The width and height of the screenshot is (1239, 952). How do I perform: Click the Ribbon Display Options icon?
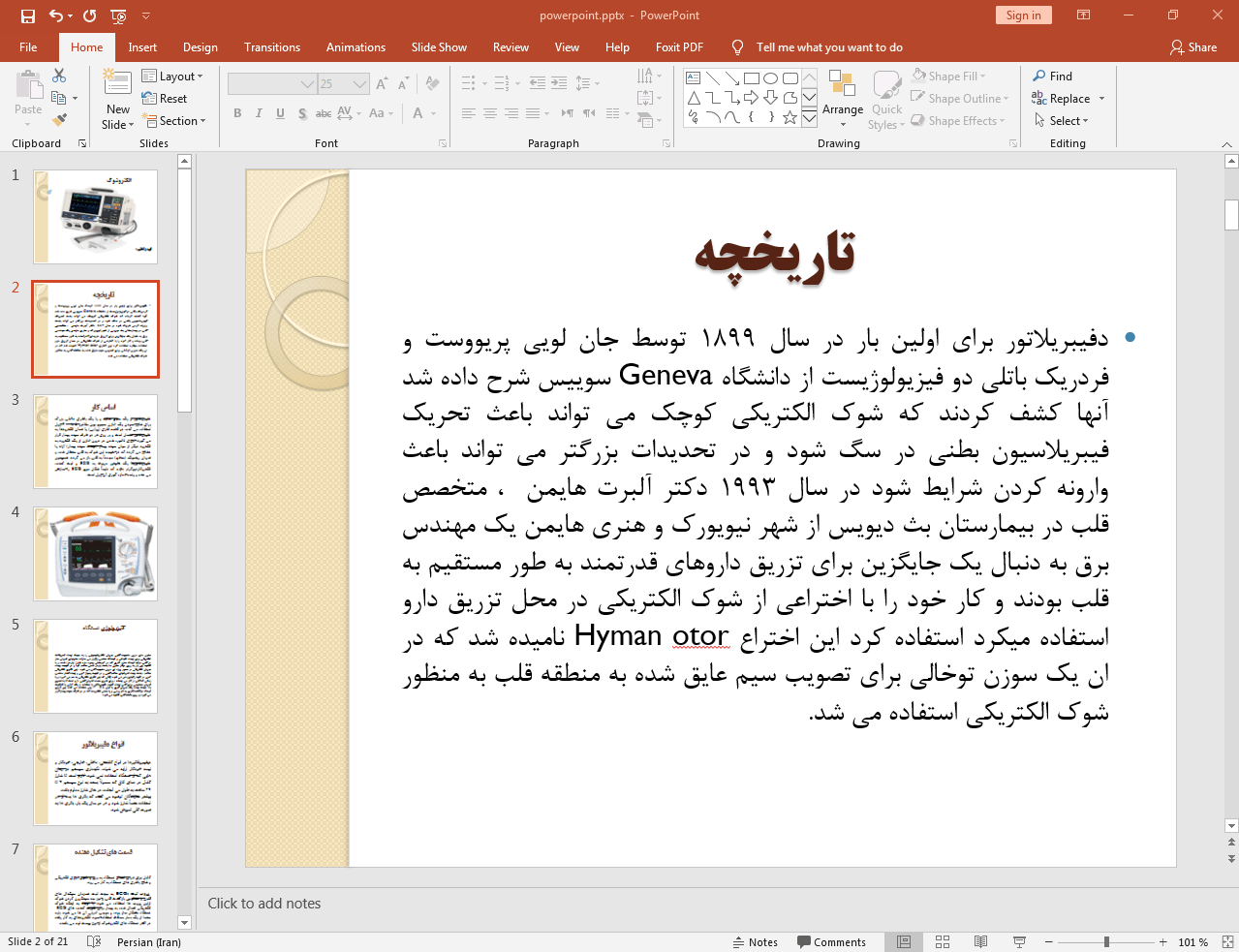point(1084,15)
